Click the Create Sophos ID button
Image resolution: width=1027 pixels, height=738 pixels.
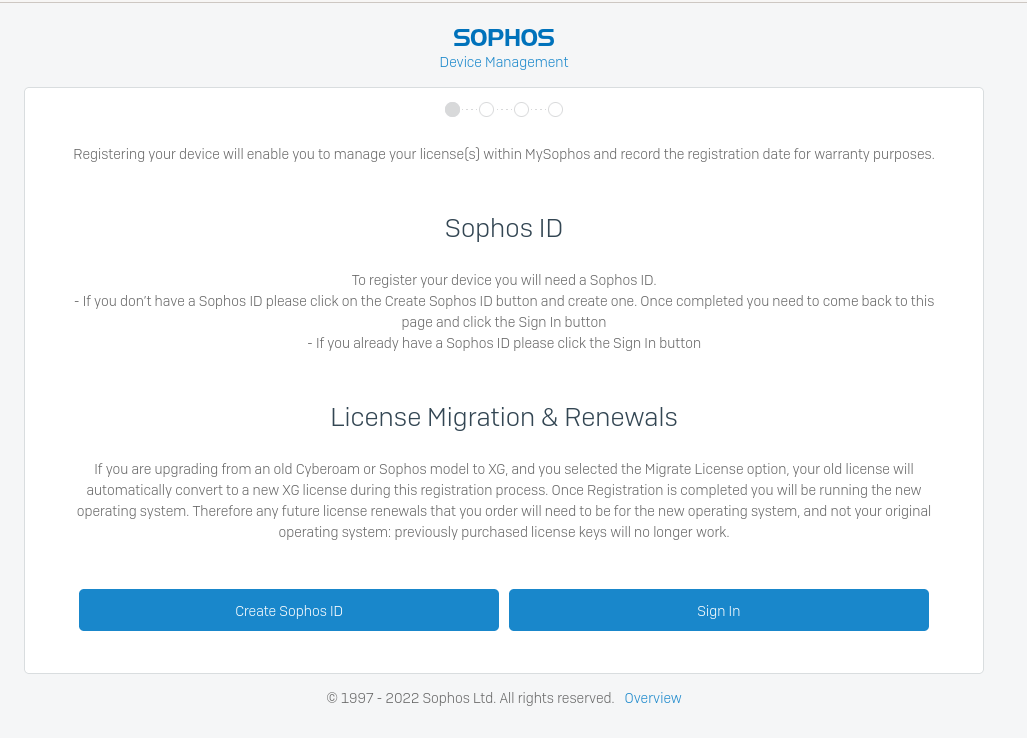pos(289,610)
